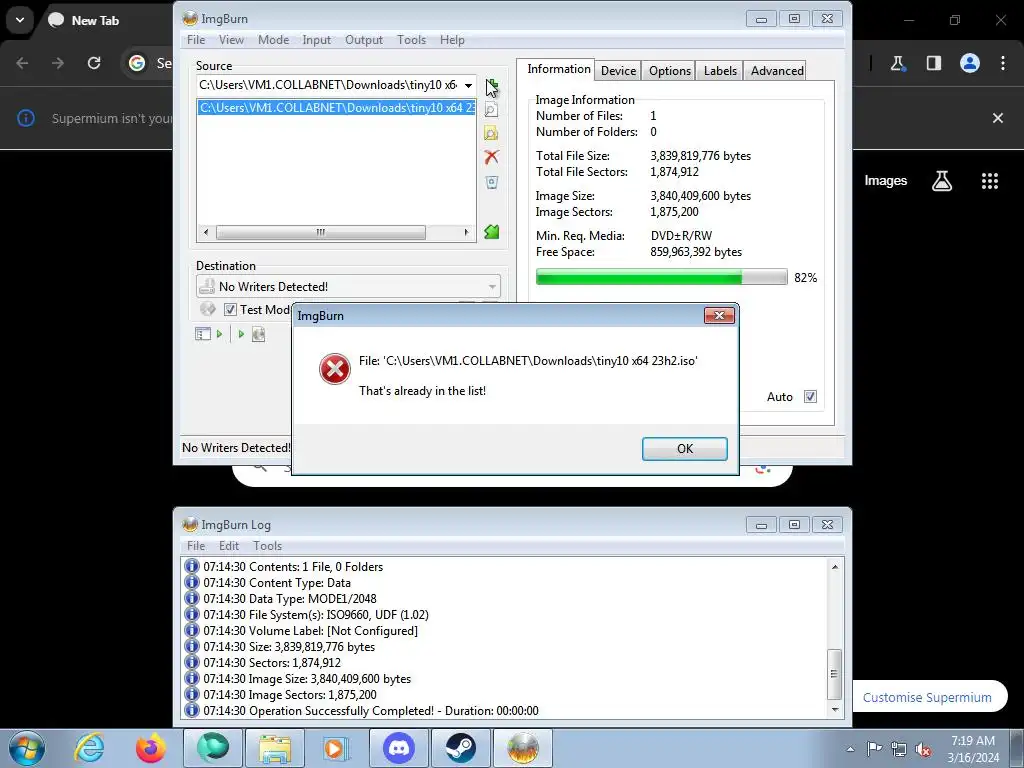The image size is (1024, 768).
Task: Click the Customise Supermium button
Action: coord(929,697)
